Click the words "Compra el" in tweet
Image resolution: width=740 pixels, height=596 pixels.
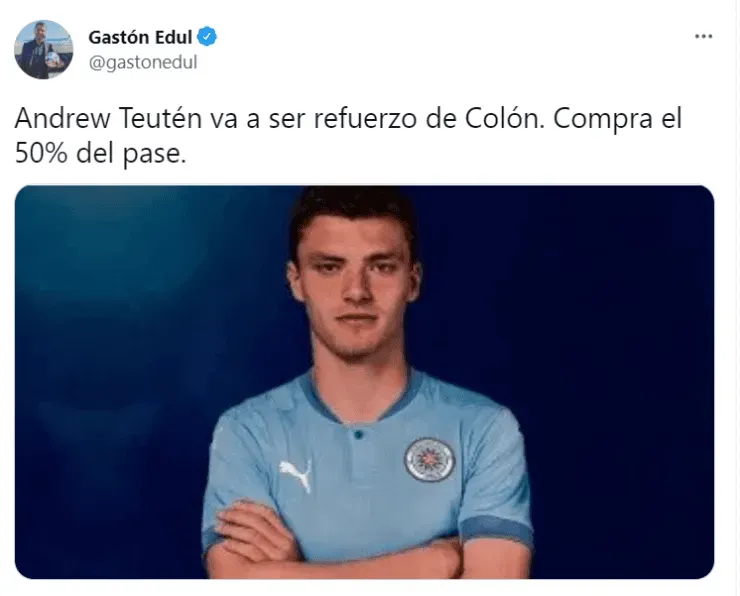[617, 119]
